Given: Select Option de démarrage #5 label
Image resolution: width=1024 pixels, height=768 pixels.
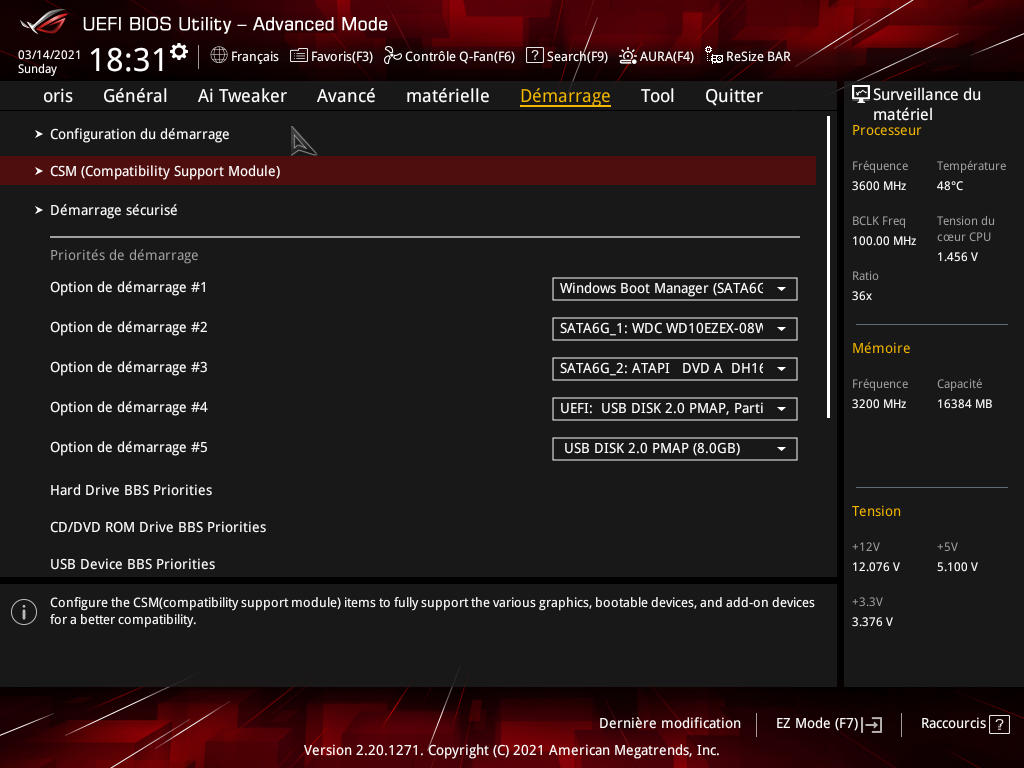Looking at the screenshot, I should (x=129, y=448).
